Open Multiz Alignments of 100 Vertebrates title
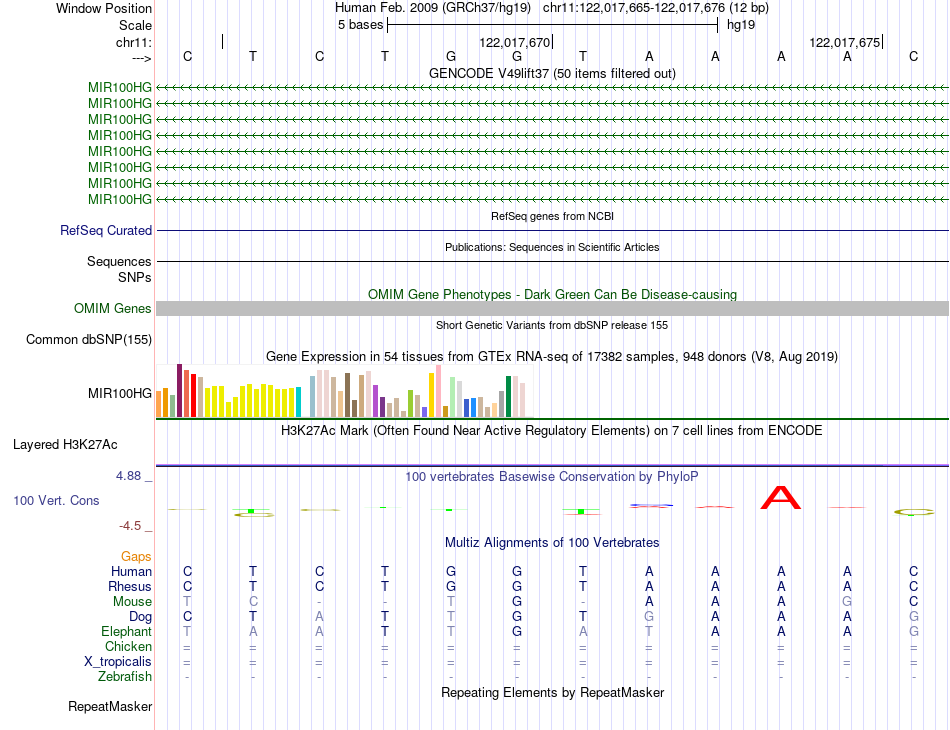The height and width of the screenshot is (730, 950). point(552,543)
